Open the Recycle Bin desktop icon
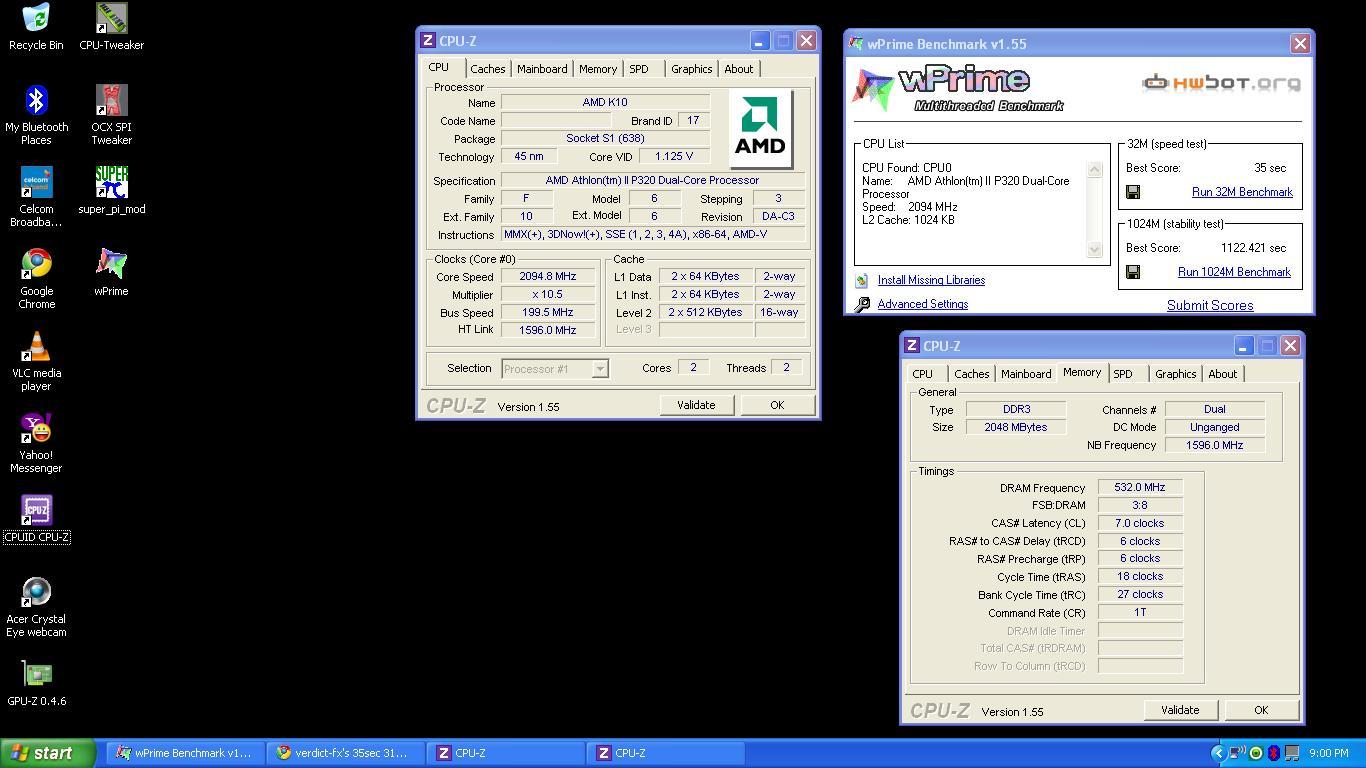The image size is (1366, 768). 36,27
